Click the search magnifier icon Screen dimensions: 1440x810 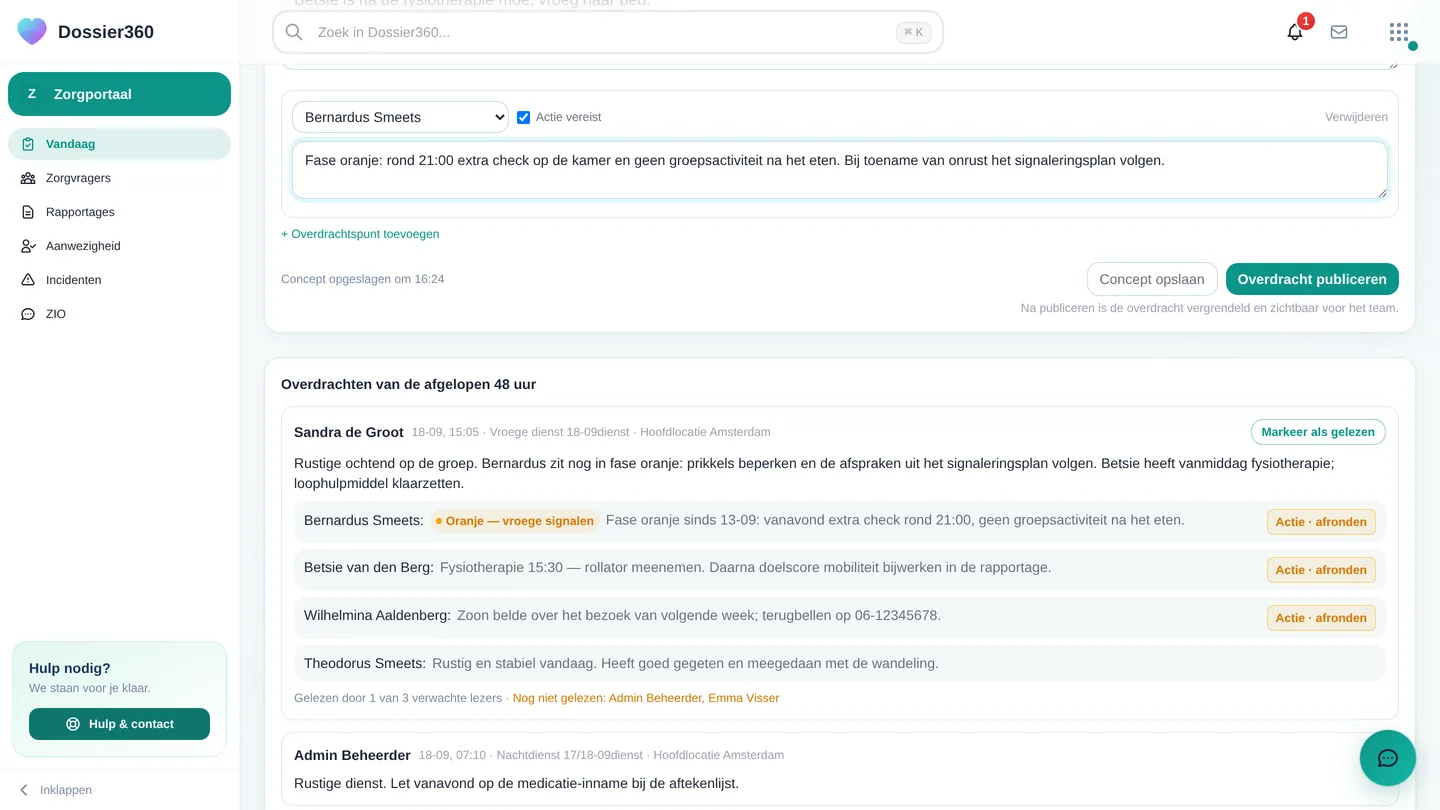(x=294, y=32)
